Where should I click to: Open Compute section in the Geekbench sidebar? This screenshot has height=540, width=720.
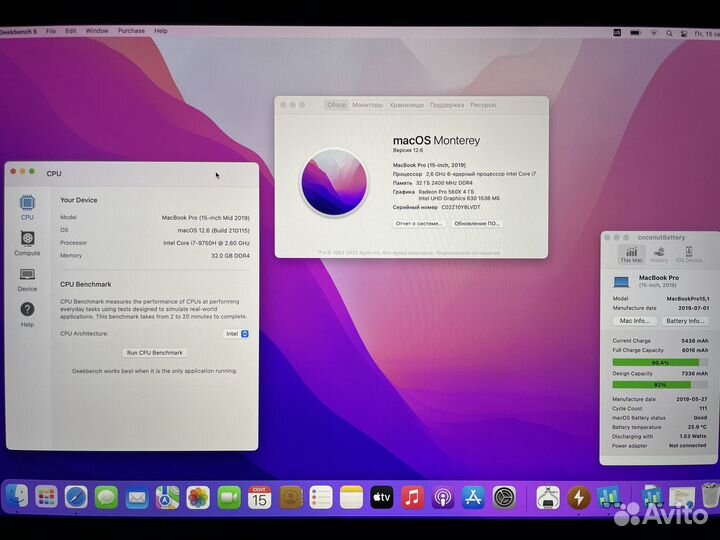[x=27, y=243]
